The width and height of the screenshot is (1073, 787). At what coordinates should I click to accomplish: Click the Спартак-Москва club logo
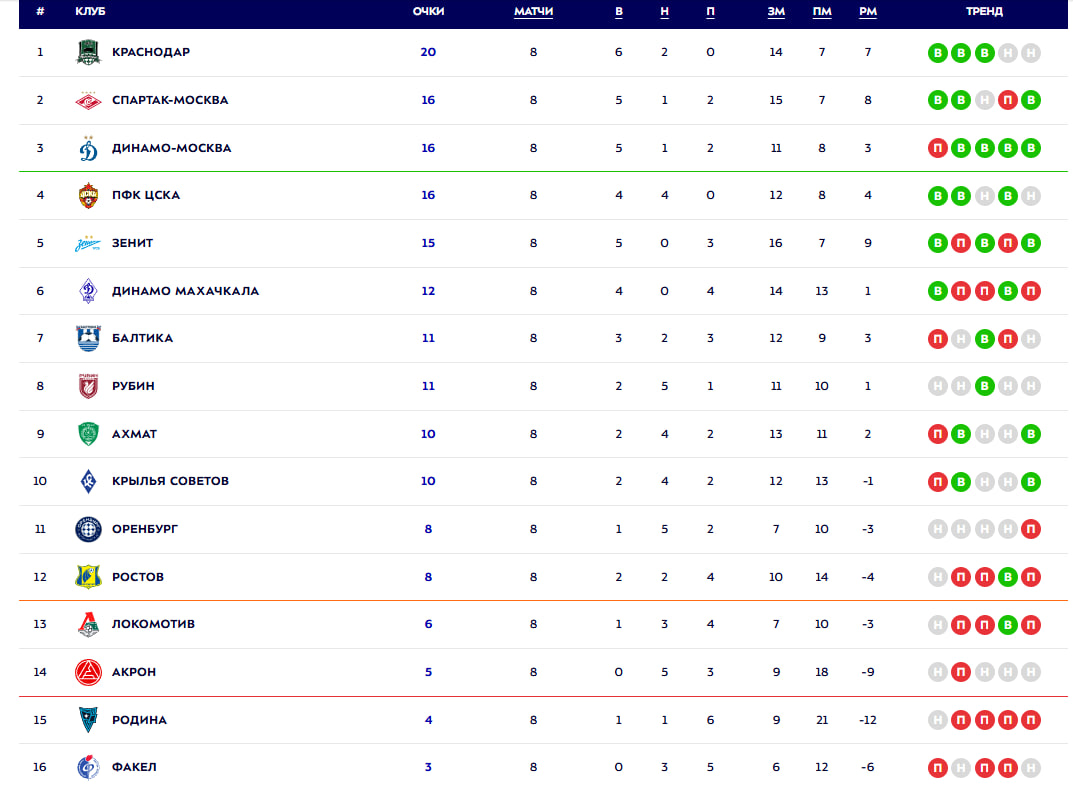tap(88, 101)
